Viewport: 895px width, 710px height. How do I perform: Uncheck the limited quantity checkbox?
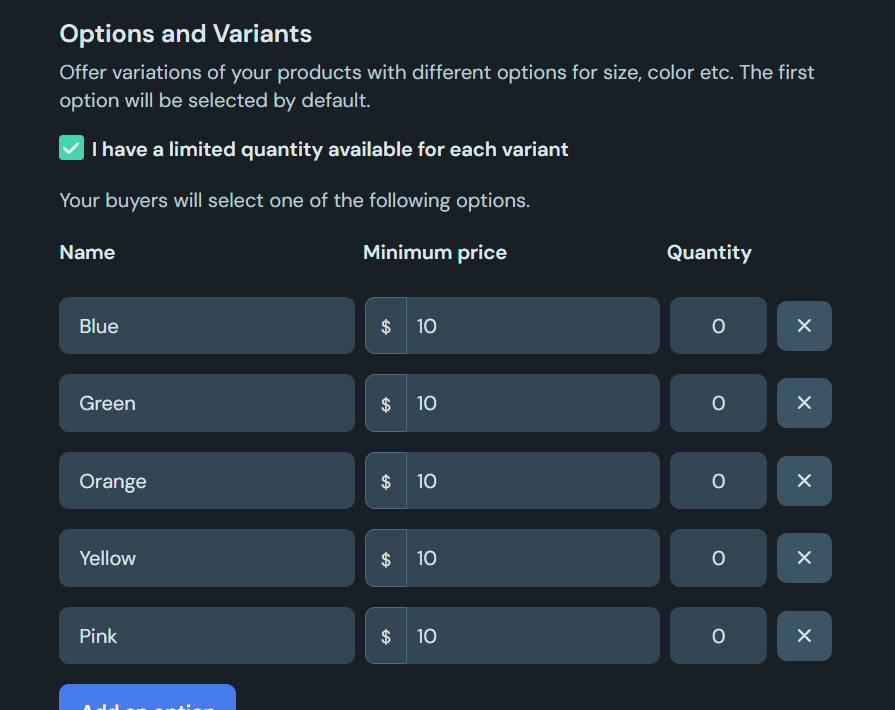click(x=71, y=149)
